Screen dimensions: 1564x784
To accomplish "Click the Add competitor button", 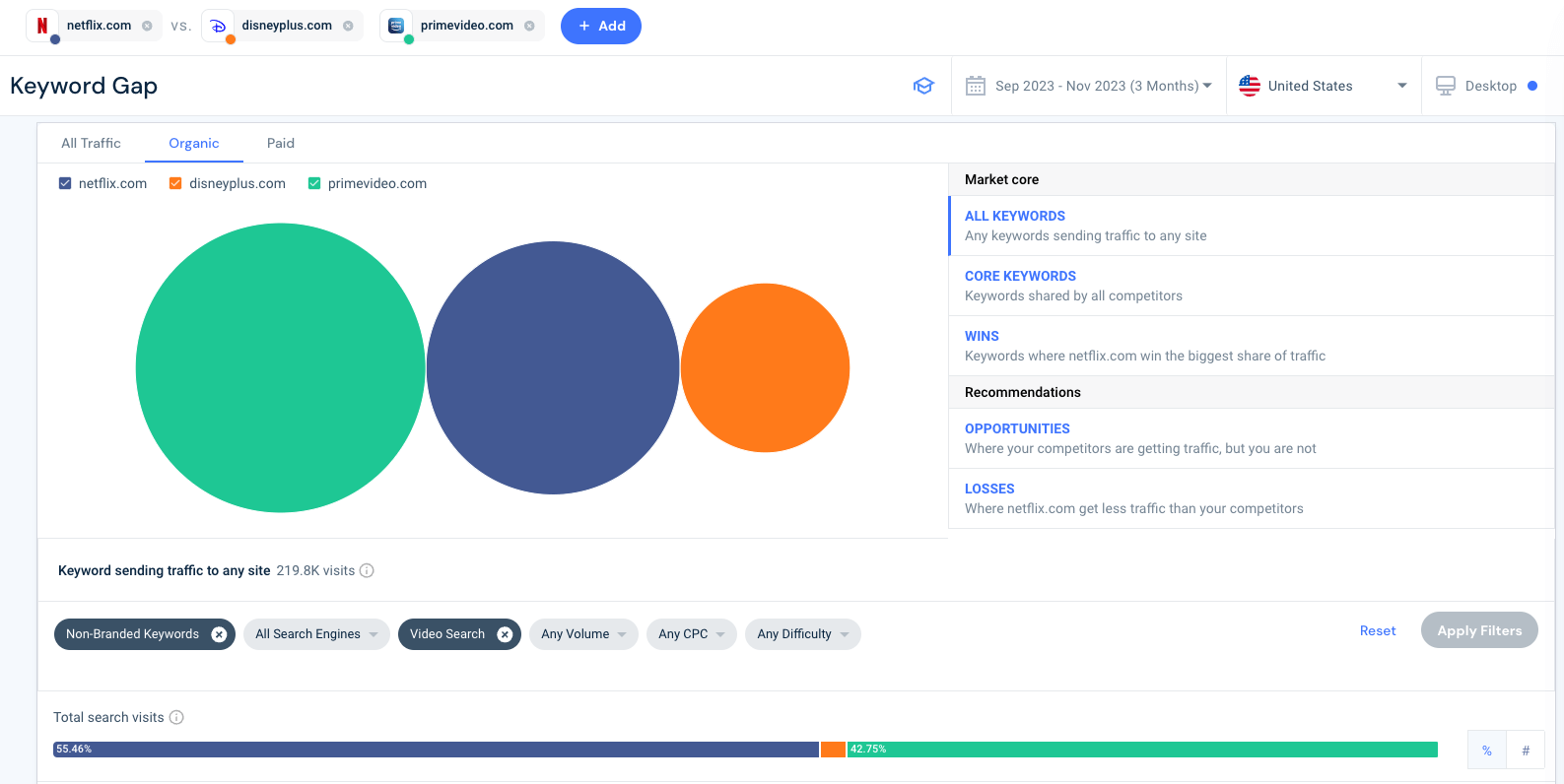I will tap(601, 26).
